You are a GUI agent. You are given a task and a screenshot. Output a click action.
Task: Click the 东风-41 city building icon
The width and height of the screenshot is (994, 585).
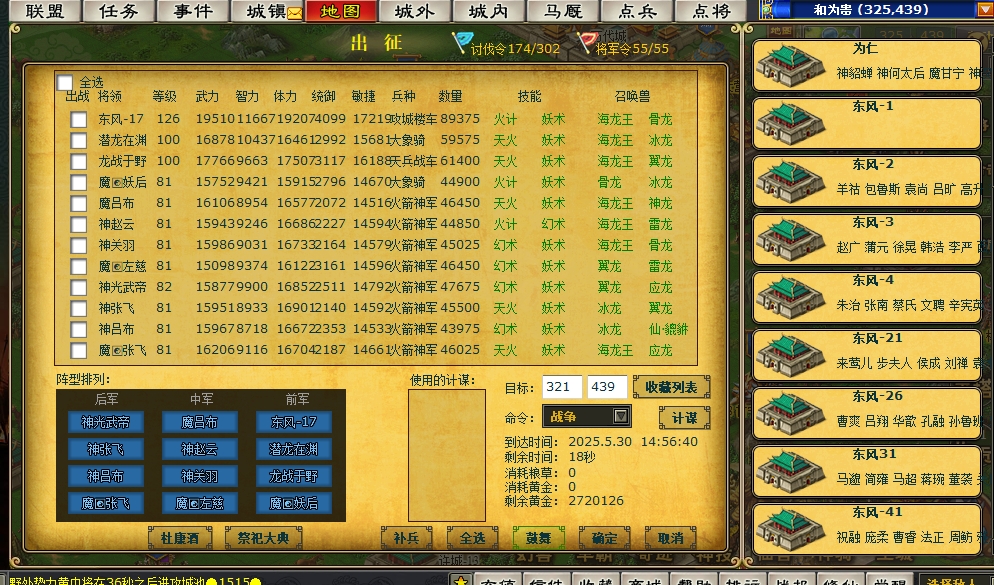coord(791,530)
